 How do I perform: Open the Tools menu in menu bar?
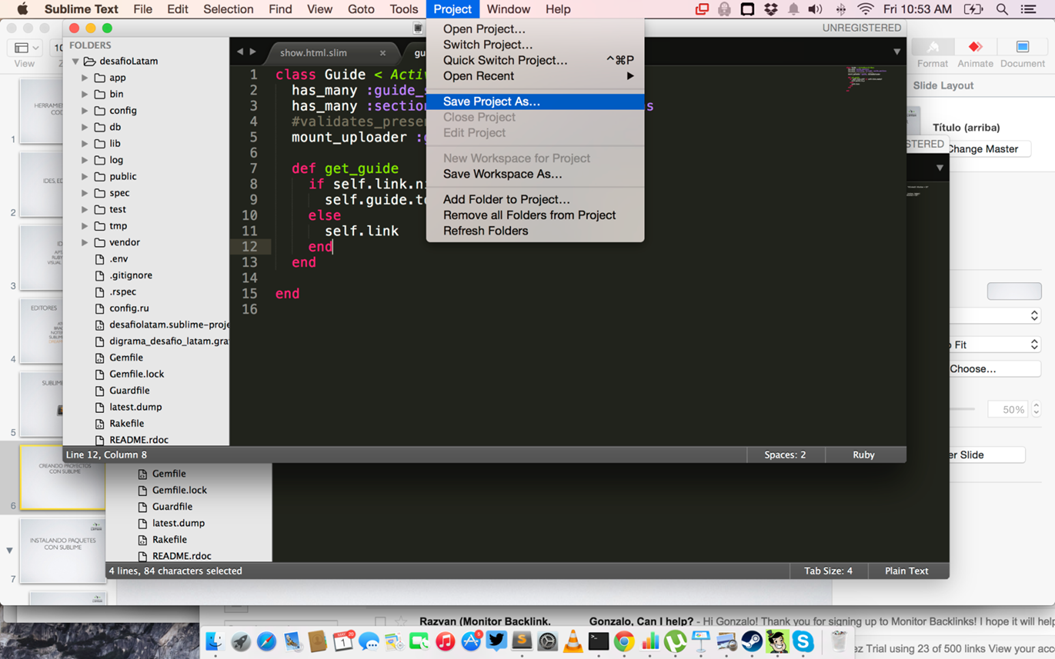404,9
